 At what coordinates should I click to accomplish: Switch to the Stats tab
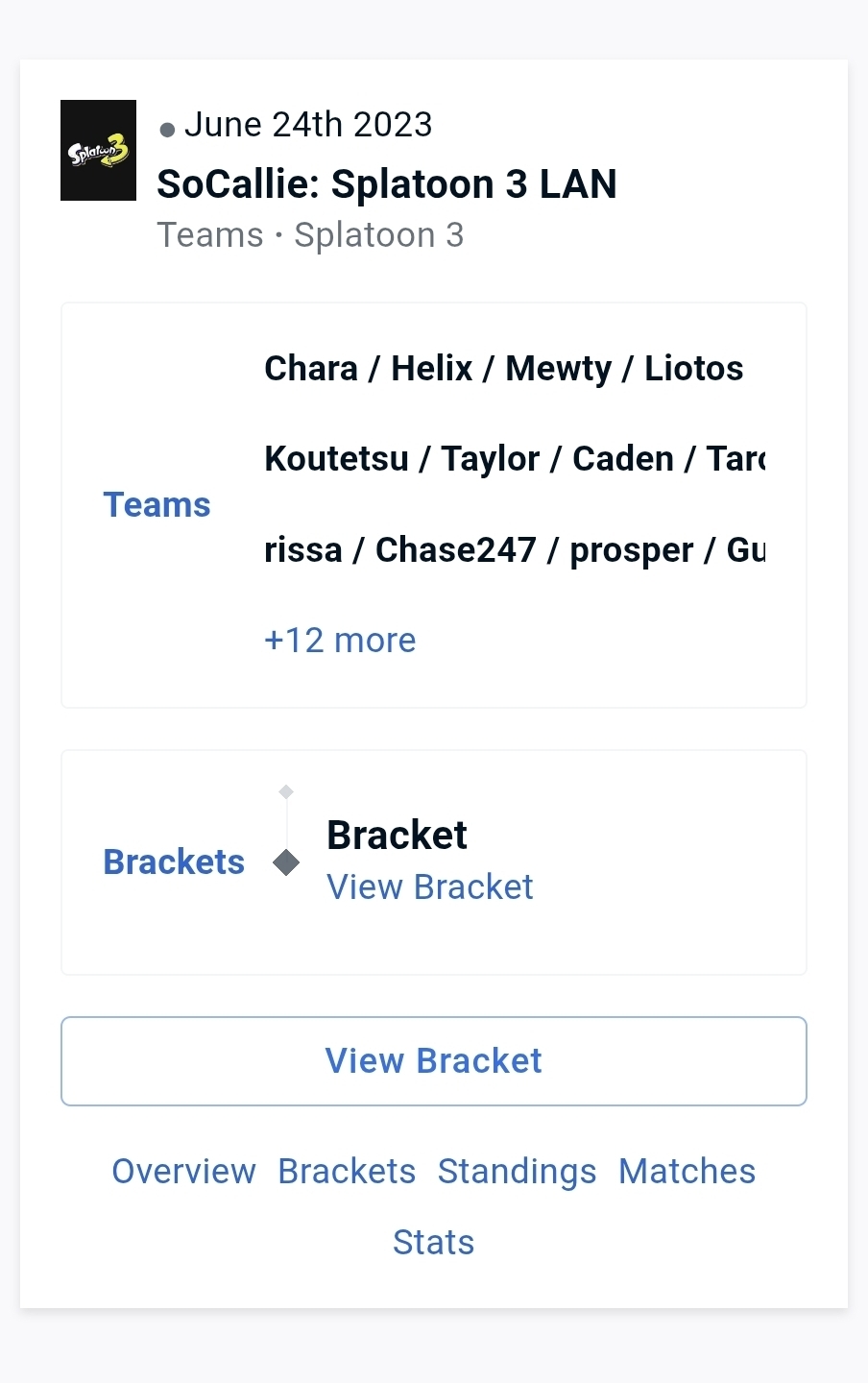pos(433,1243)
